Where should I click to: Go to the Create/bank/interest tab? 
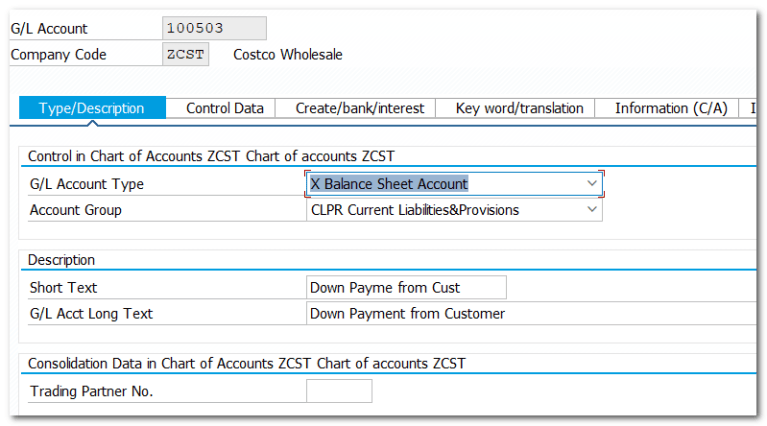(x=360, y=108)
